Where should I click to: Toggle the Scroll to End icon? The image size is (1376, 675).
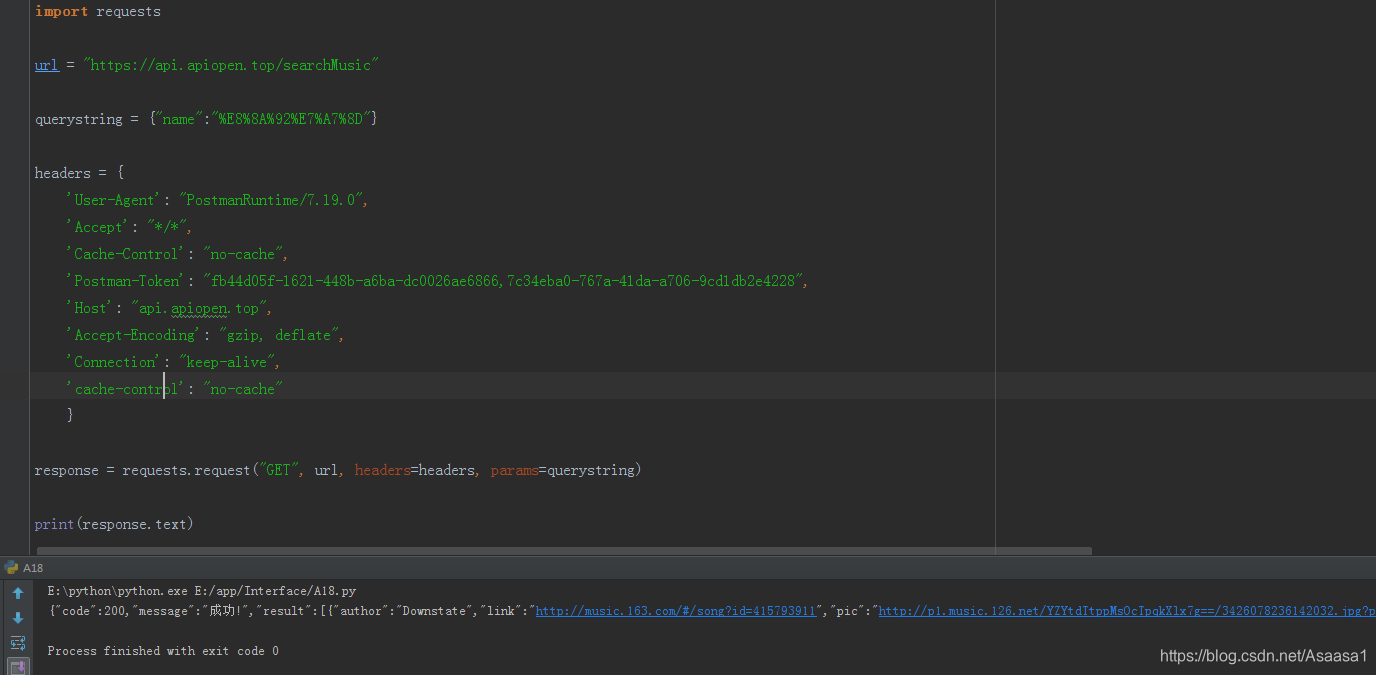coord(17,667)
